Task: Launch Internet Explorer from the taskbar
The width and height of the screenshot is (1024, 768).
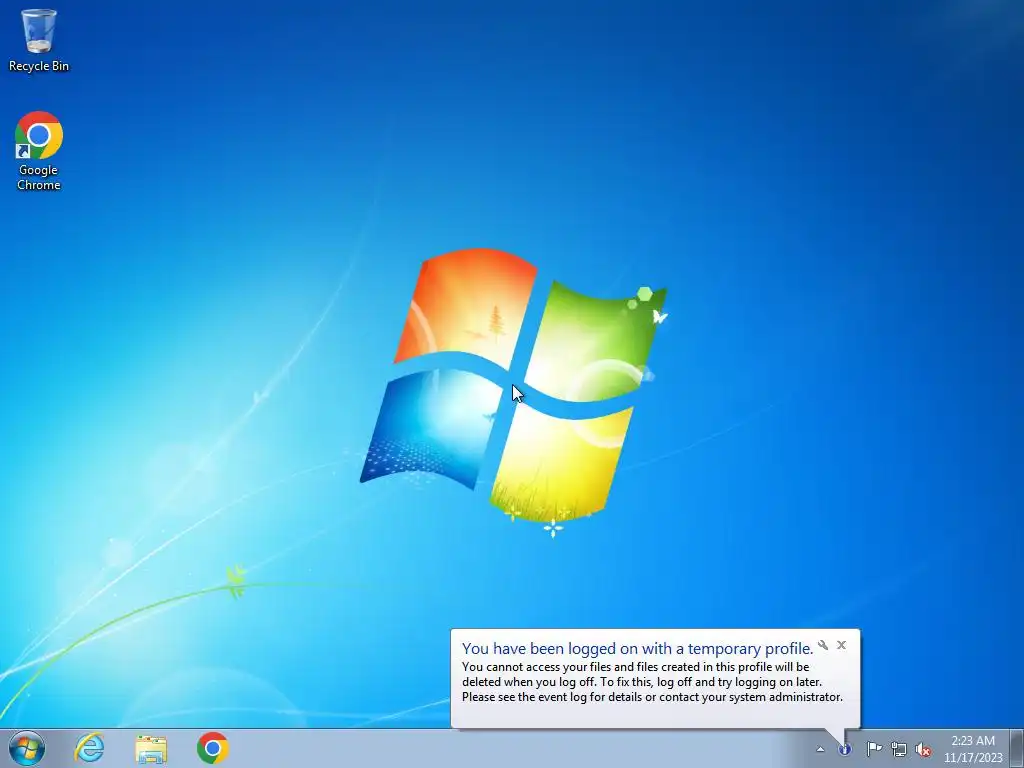Action: tap(89, 748)
